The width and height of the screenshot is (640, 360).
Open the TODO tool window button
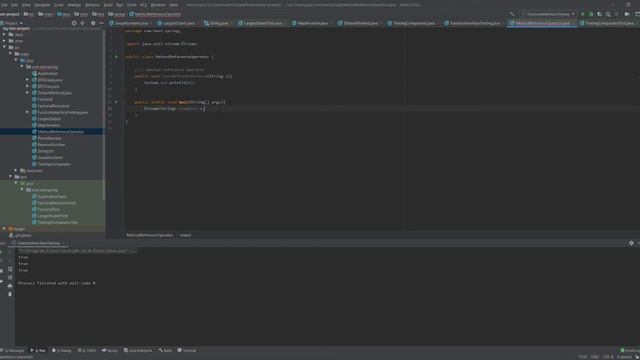87,350
